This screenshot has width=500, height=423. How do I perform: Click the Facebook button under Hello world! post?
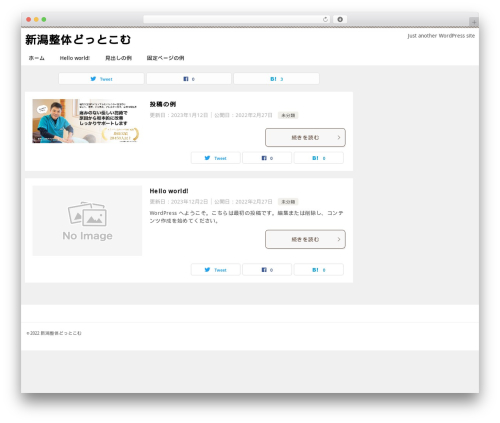coord(267,270)
